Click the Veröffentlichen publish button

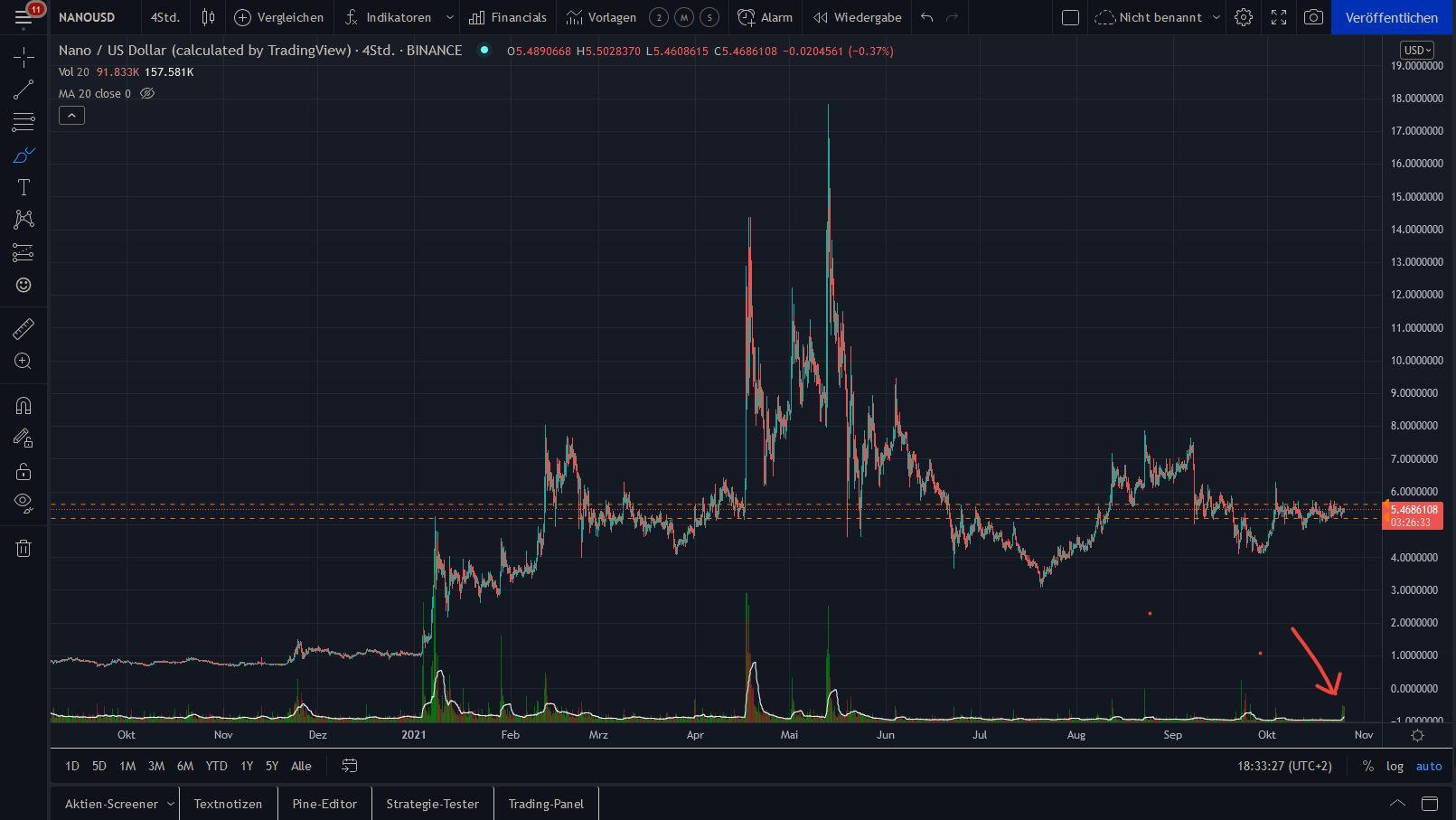coord(1391,17)
